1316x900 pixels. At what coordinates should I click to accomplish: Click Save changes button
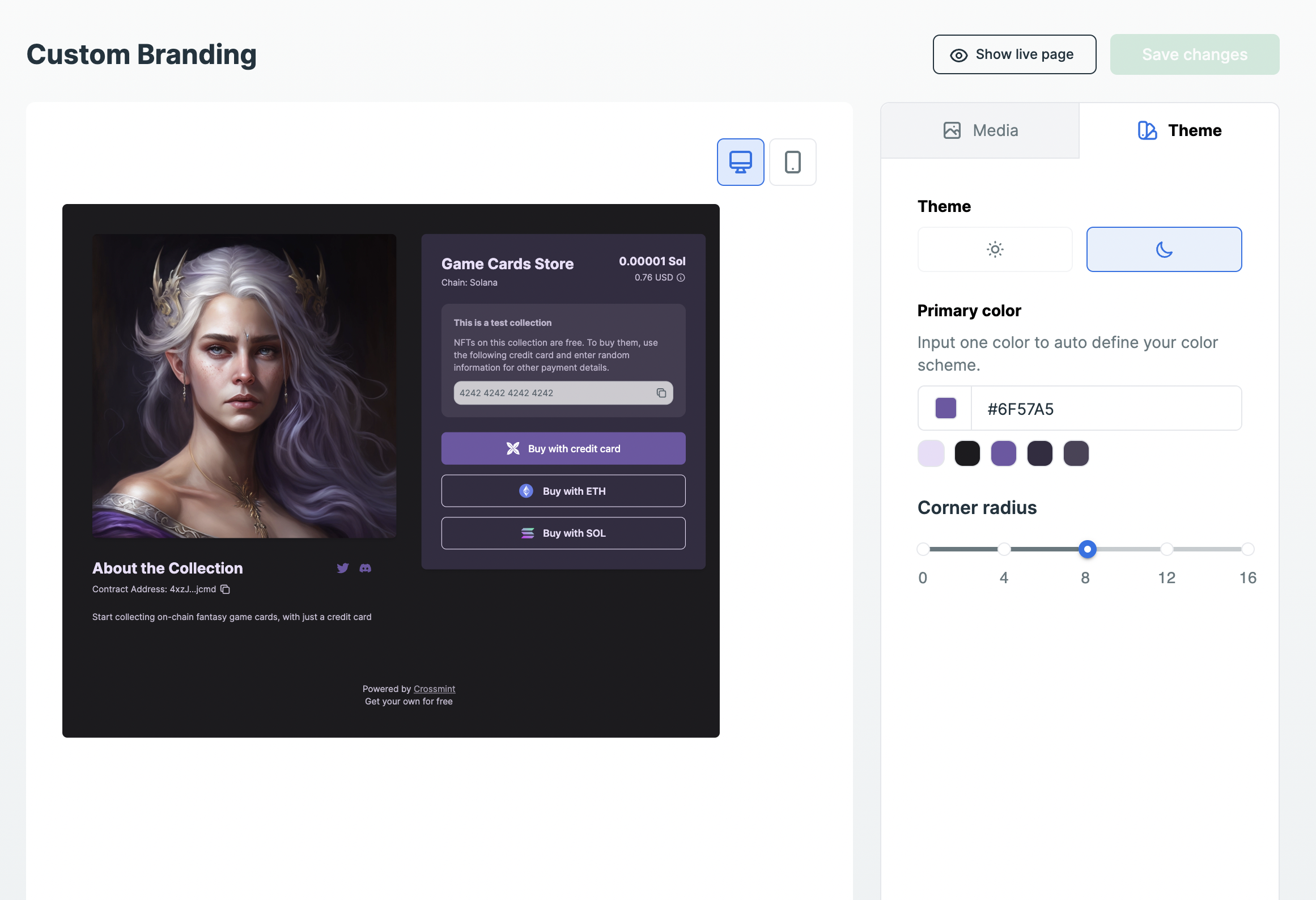(1194, 54)
